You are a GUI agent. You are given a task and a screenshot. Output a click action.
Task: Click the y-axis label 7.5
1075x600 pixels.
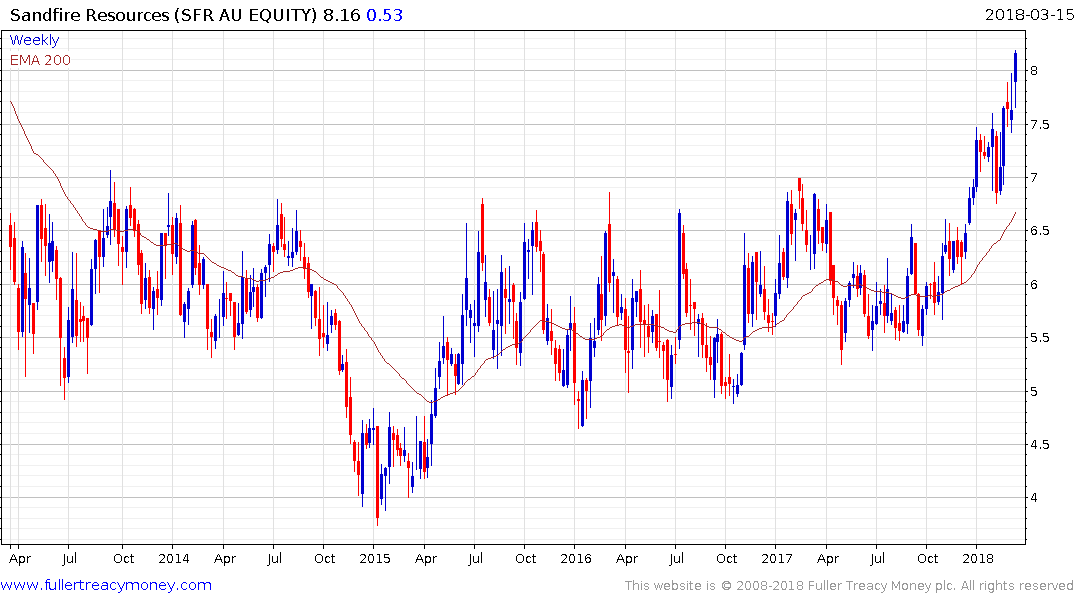coord(1039,124)
